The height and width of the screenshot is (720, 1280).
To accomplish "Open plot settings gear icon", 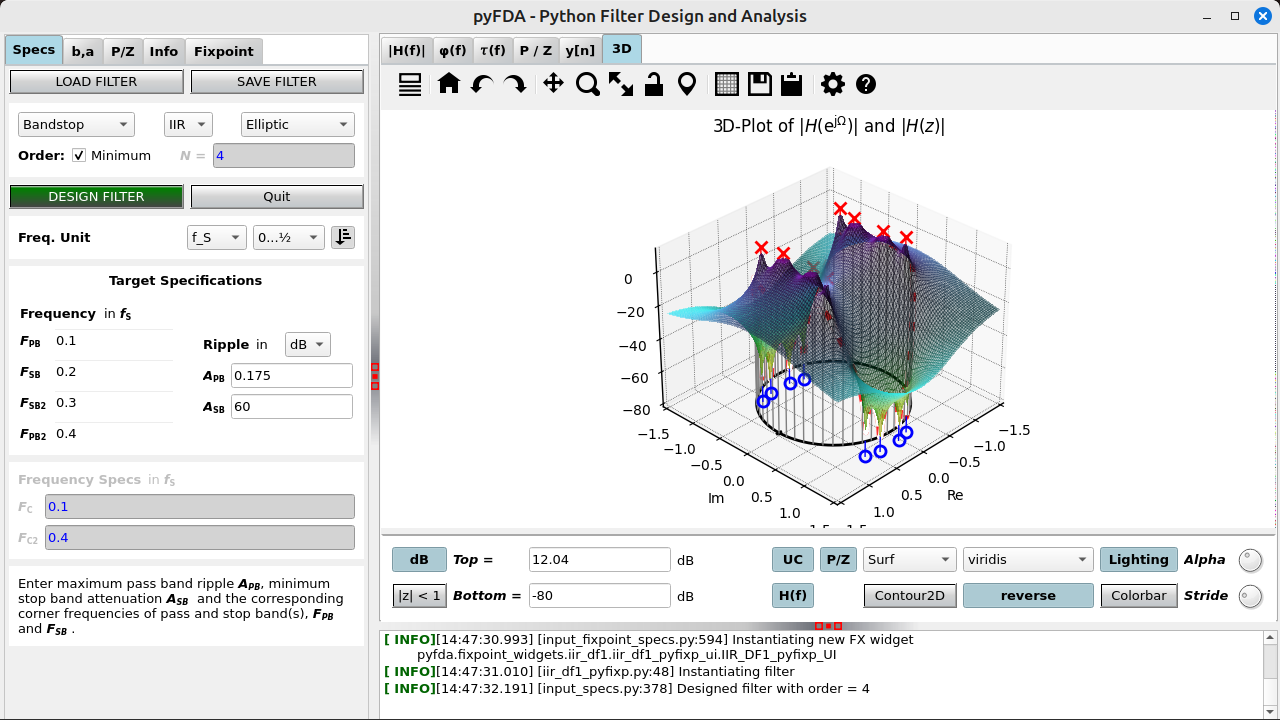I will click(x=833, y=85).
